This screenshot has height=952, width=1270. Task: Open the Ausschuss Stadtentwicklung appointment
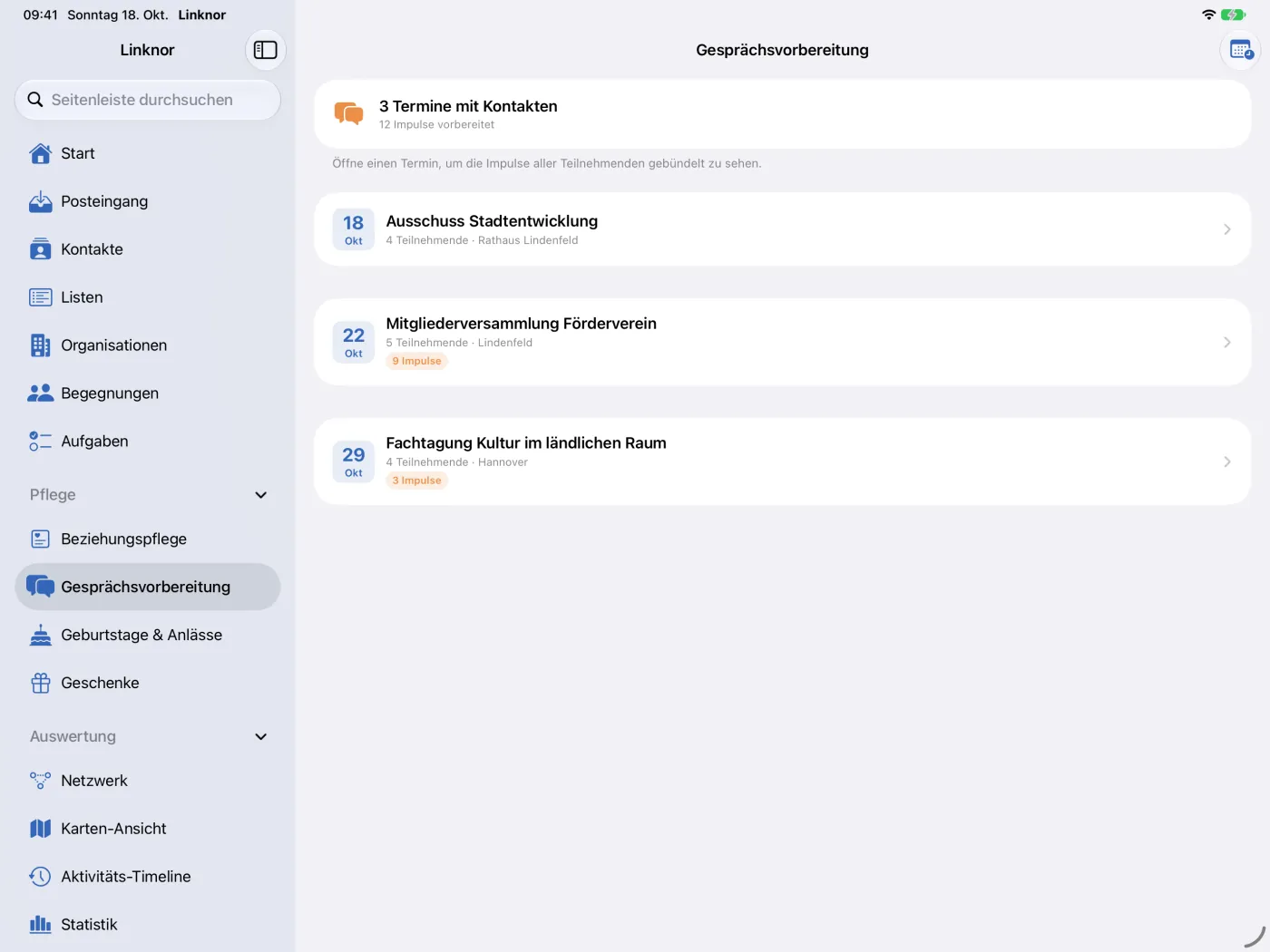[x=782, y=229]
